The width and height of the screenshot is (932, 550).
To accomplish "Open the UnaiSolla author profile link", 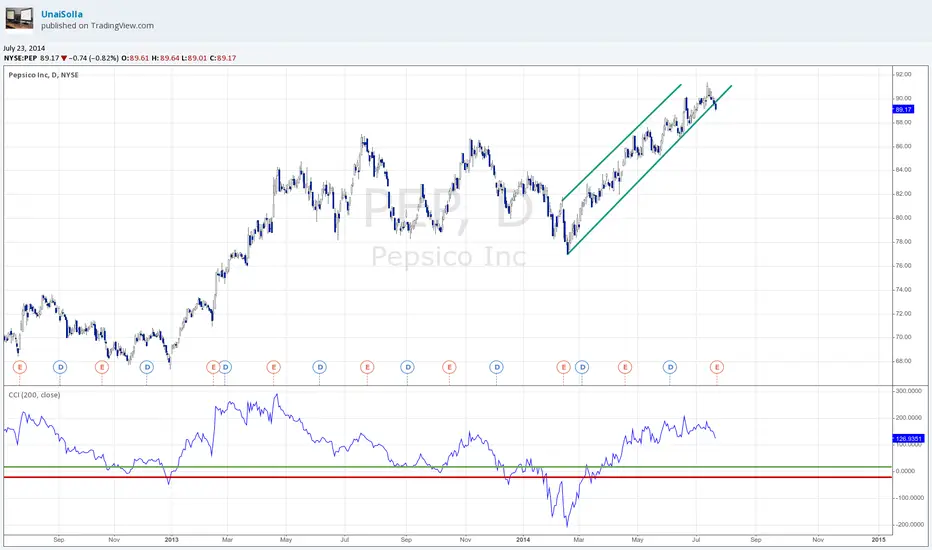I will 62,14.
